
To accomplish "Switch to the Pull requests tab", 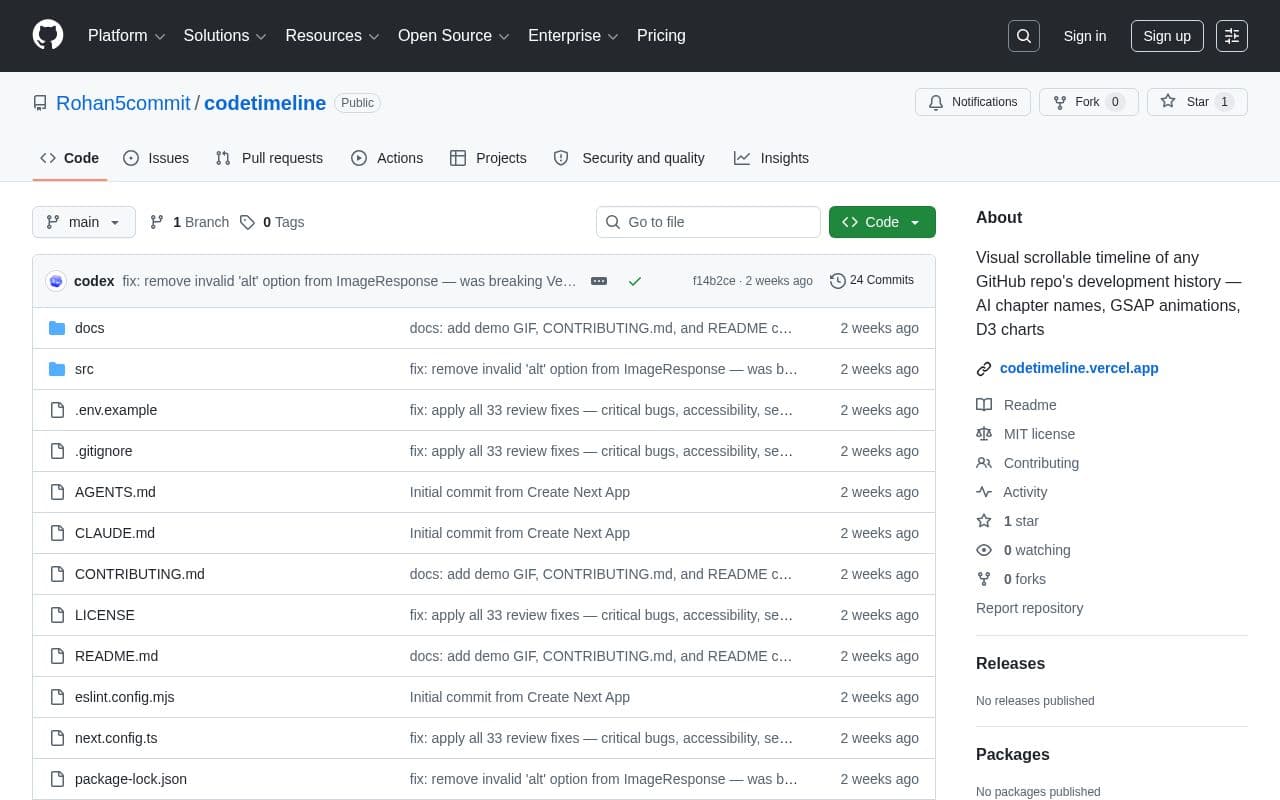I will pos(269,158).
